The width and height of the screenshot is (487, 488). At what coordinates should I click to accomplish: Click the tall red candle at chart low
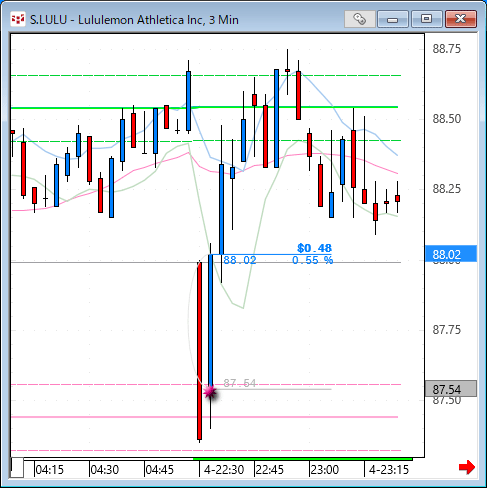[x=199, y=351]
